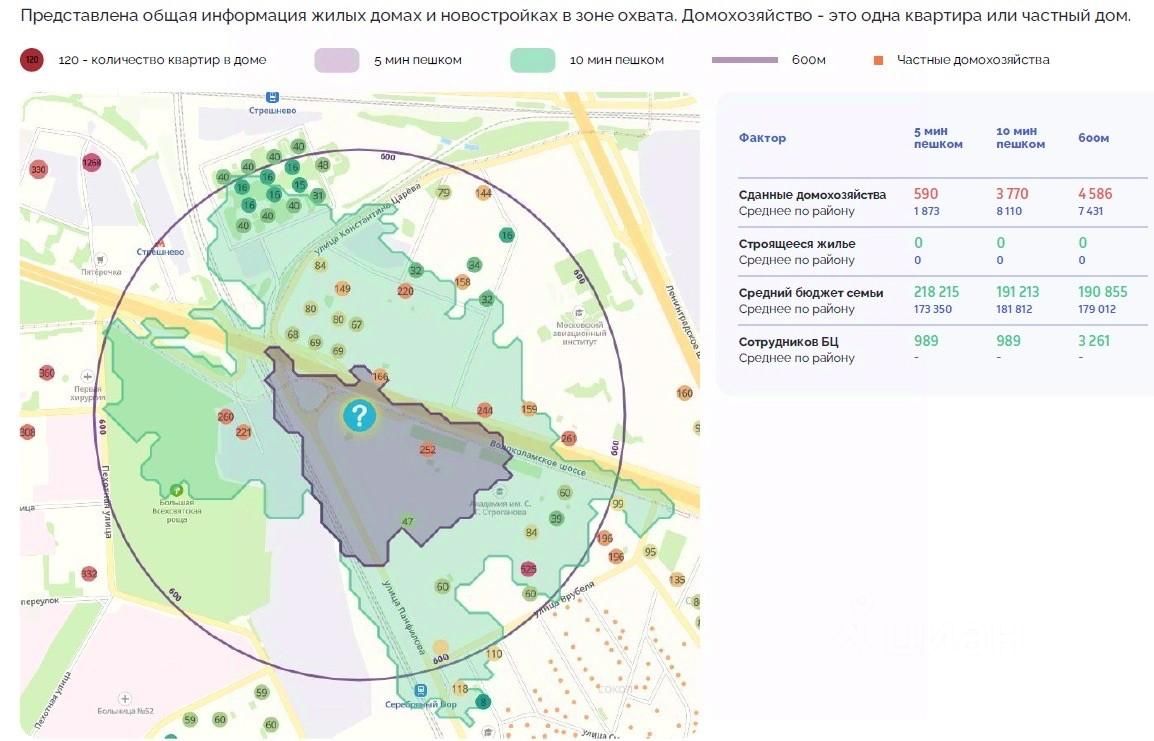Click the 144 apartment marker
This screenshot has height=741, width=1154.
(x=483, y=194)
